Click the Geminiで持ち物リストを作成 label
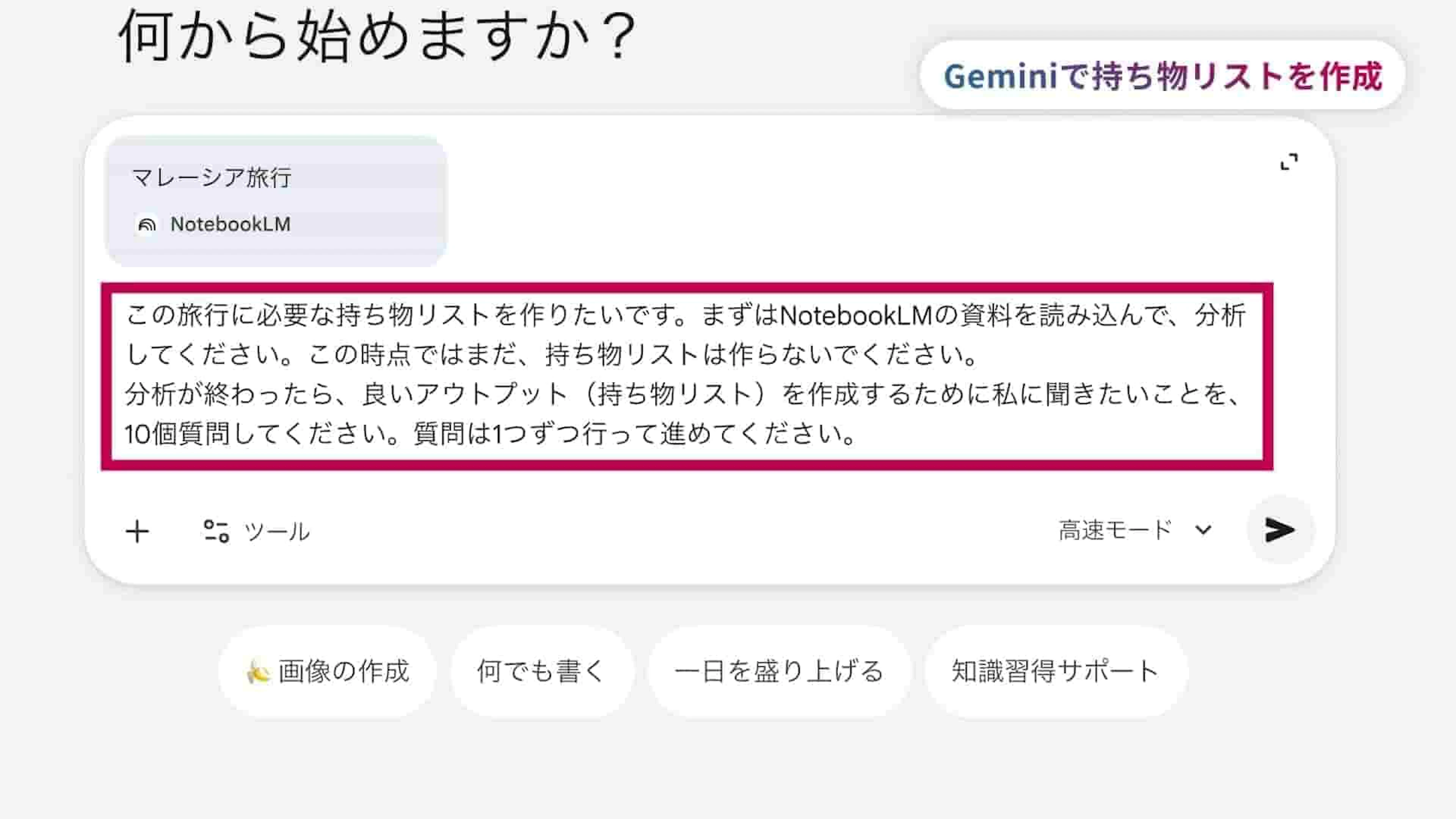Image resolution: width=1456 pixels, height=819 pixels. coord(1163,76)
